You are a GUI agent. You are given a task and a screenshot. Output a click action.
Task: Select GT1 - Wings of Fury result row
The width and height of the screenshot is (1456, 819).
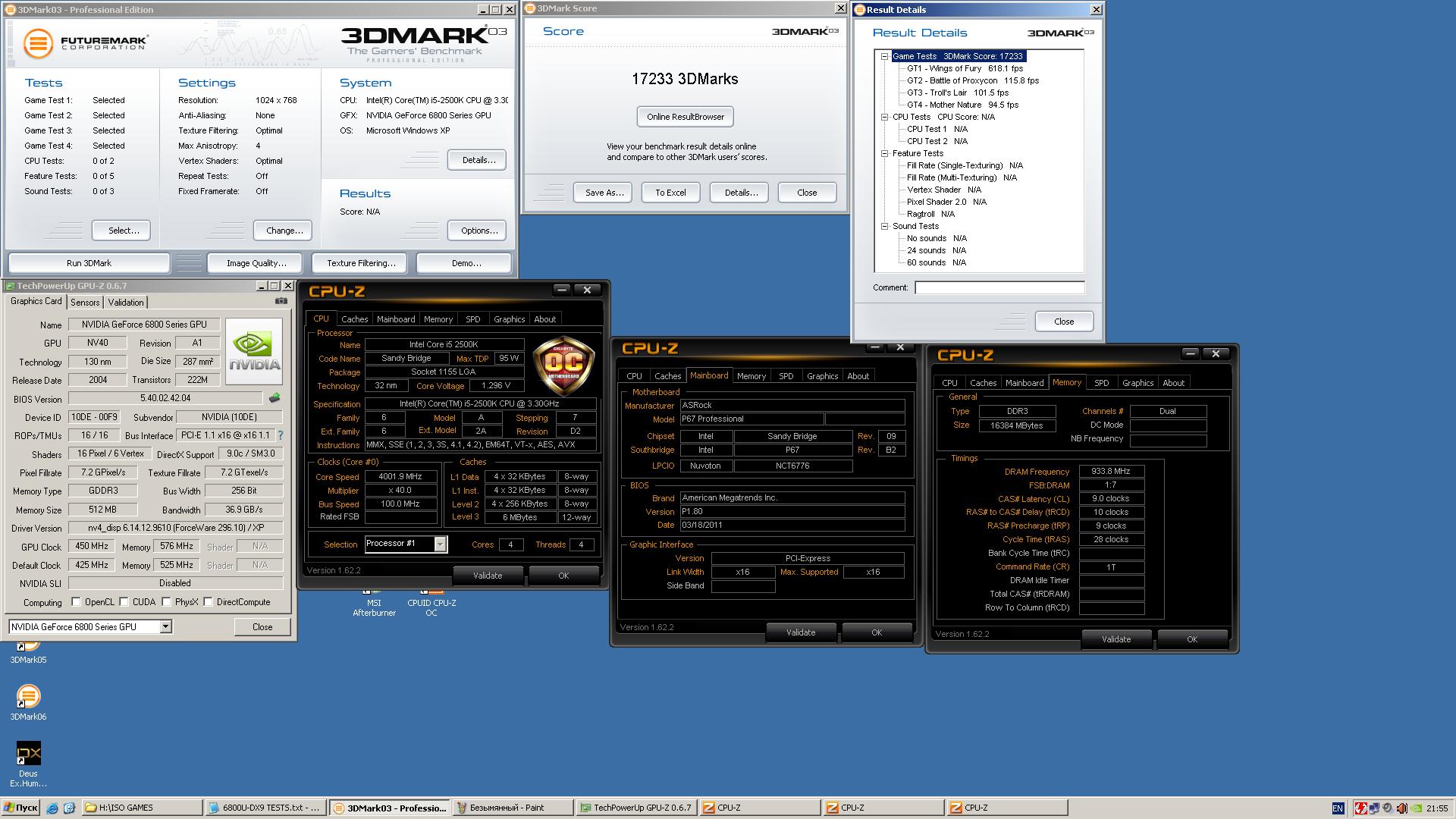click(965, 68)
